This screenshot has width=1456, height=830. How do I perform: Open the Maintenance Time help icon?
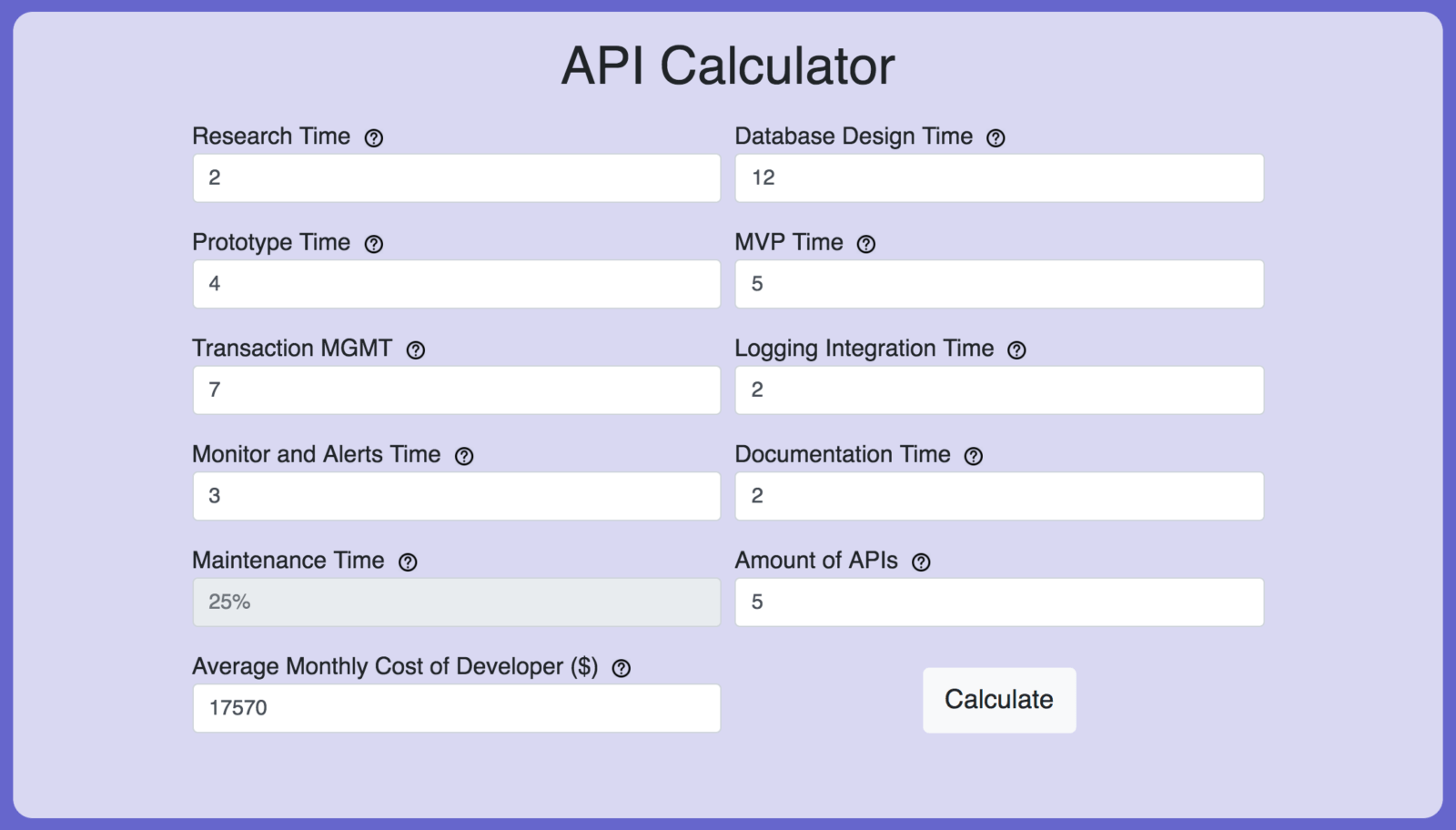407,562
